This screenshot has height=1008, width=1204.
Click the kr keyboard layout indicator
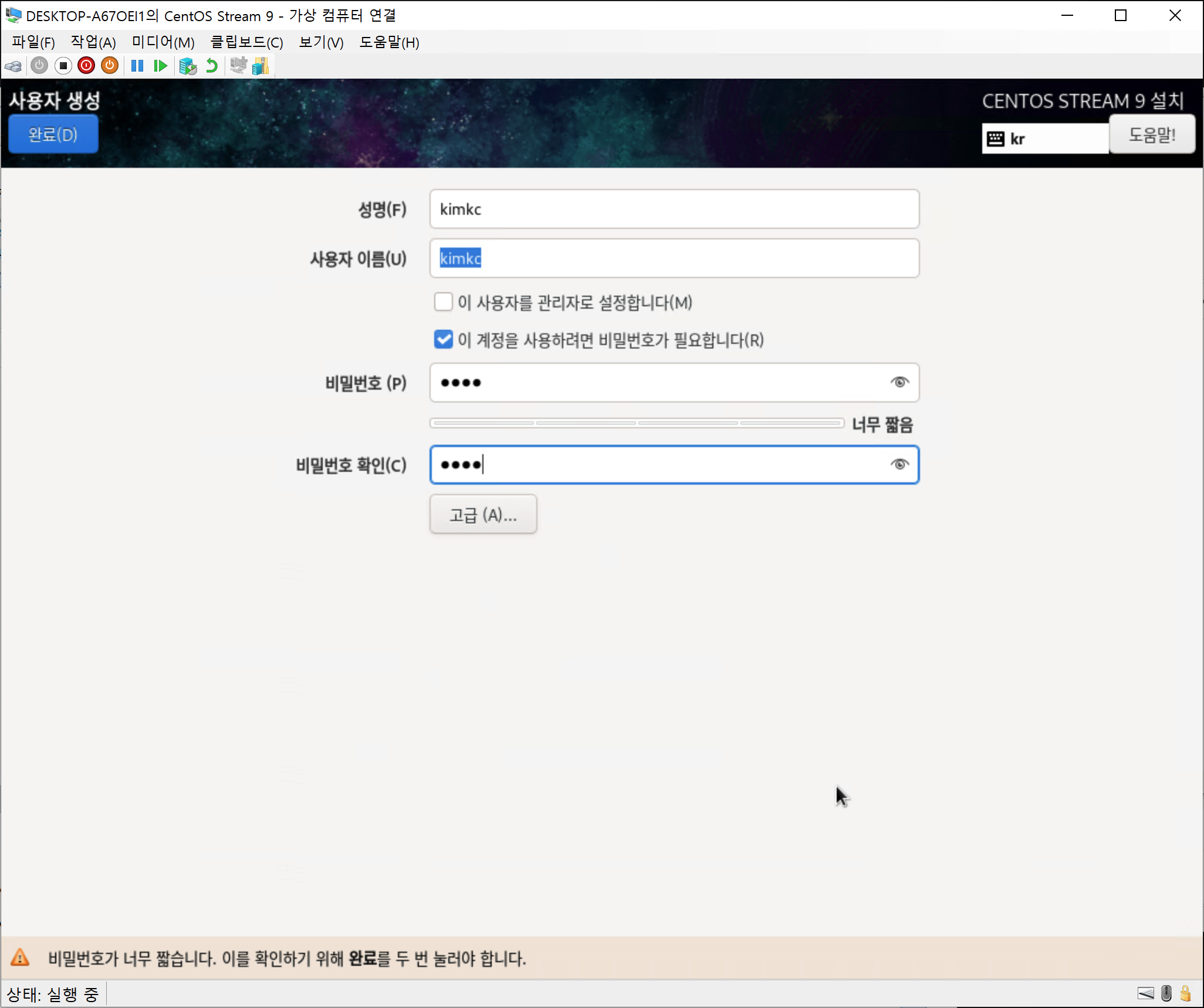point(1045,139)
